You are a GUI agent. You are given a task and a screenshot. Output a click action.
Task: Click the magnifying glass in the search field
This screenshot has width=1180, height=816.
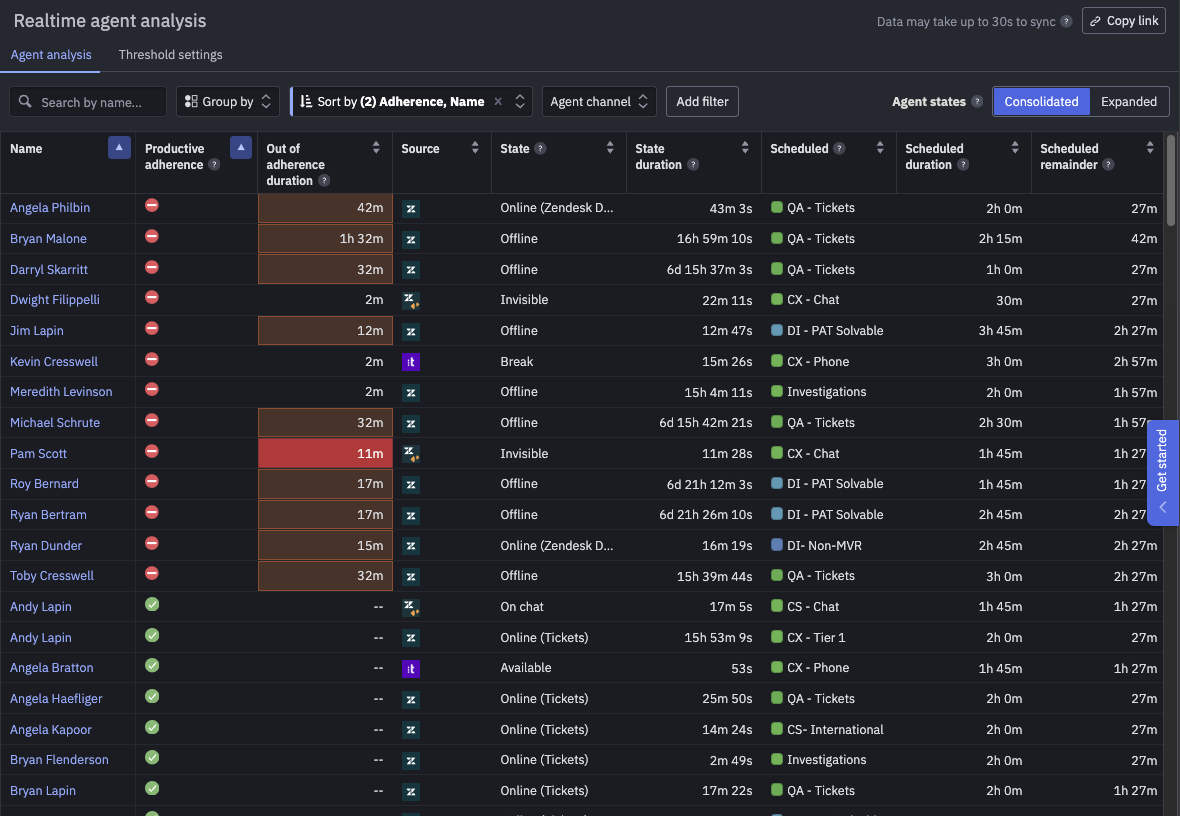tap(24, 101)
